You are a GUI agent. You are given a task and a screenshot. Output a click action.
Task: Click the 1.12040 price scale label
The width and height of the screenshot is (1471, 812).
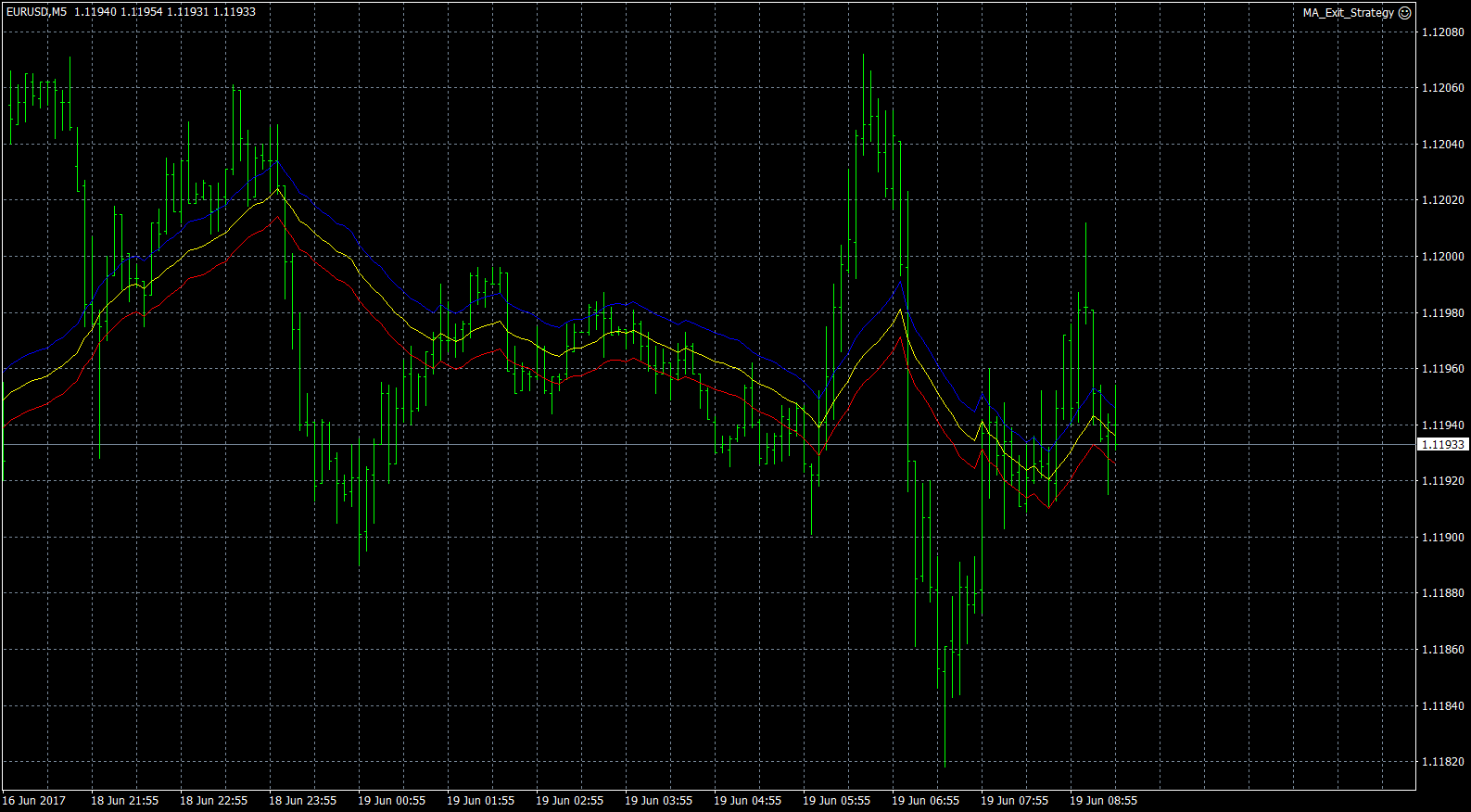point(1443,145)
